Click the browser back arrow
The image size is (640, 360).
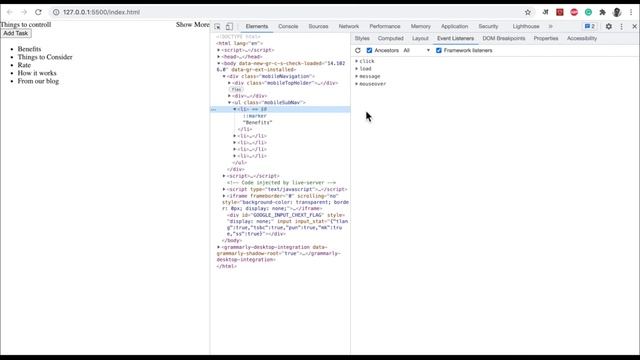(x=9, y=12)
